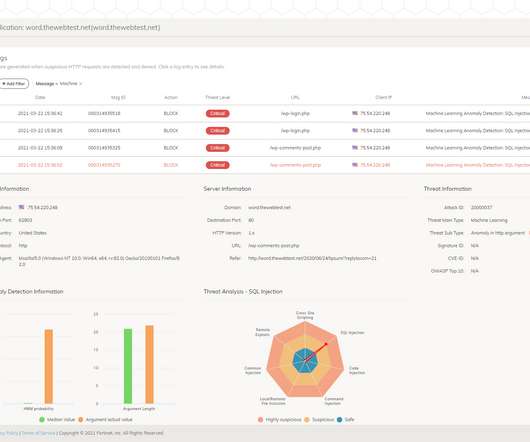
Task: Click the country flag in the highlighted row
Action: point(355,165)
